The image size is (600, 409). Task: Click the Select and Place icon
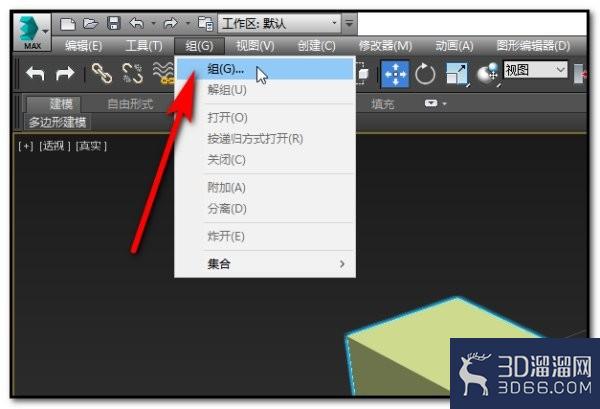click(x=488, y=73)
